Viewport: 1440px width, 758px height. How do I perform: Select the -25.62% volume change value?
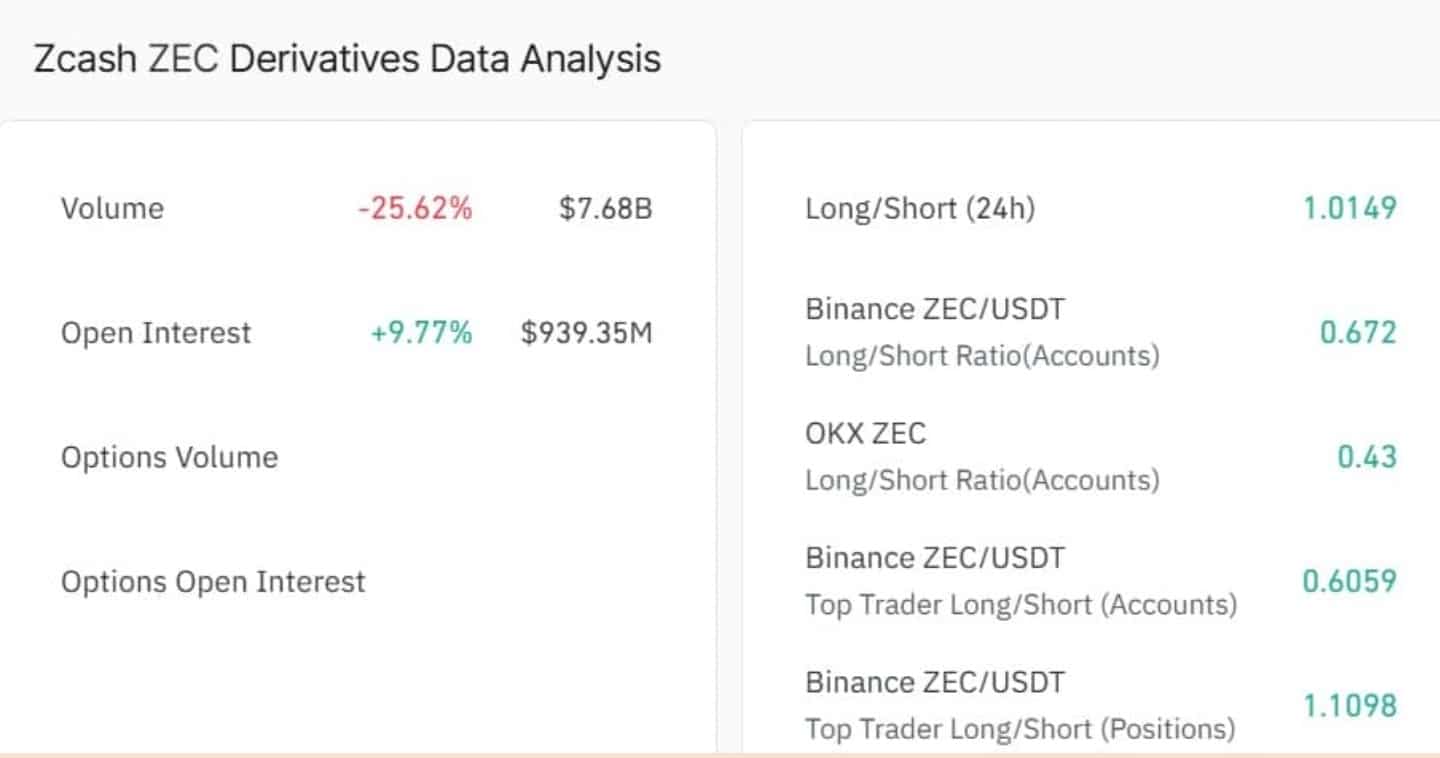point(415,209)
